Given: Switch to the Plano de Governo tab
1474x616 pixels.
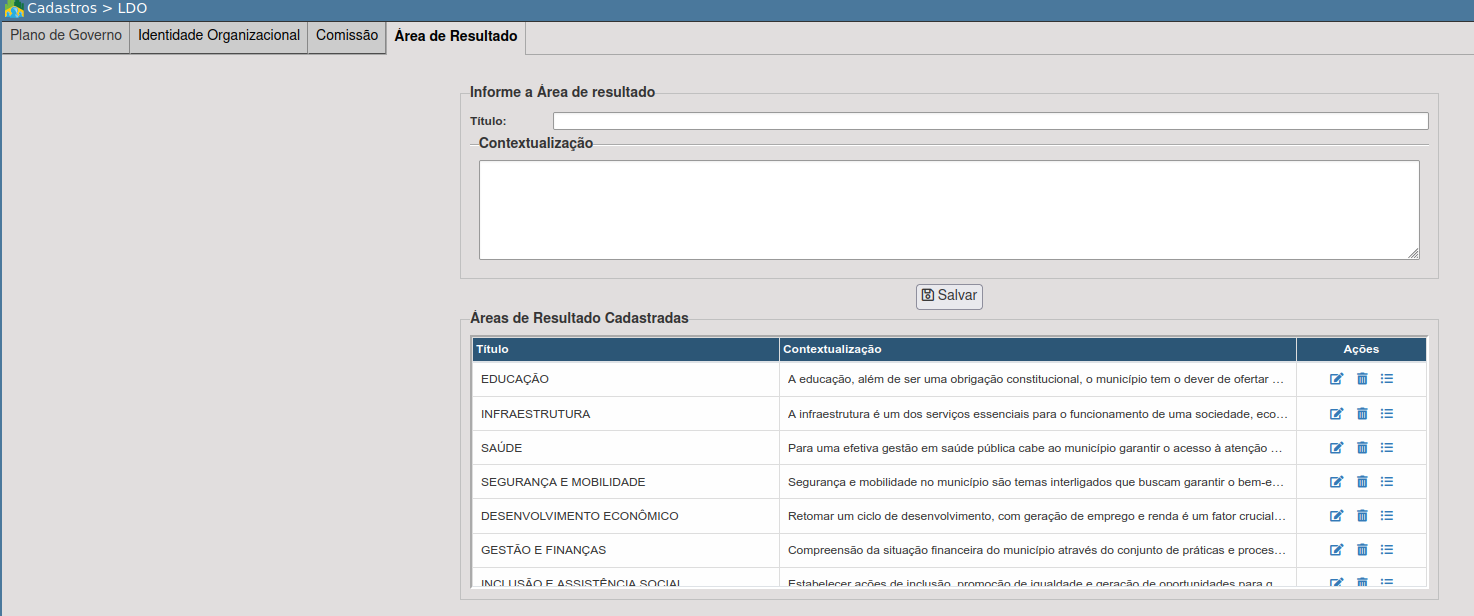Looking at the screenshot, I should pyautogui.click(x=66, y=36).
